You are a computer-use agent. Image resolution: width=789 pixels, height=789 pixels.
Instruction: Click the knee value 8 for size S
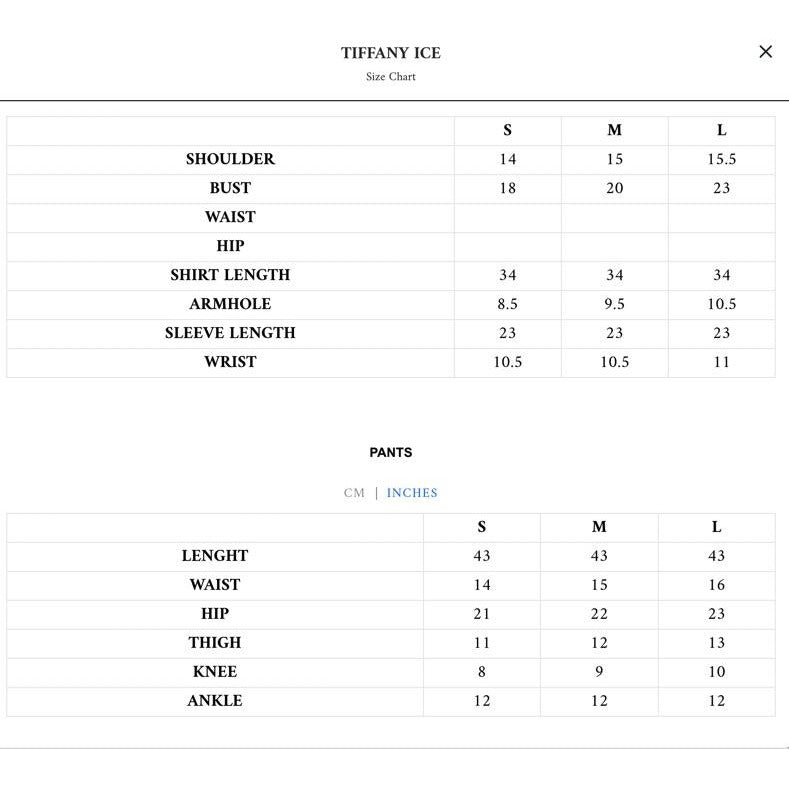[482, 672]
